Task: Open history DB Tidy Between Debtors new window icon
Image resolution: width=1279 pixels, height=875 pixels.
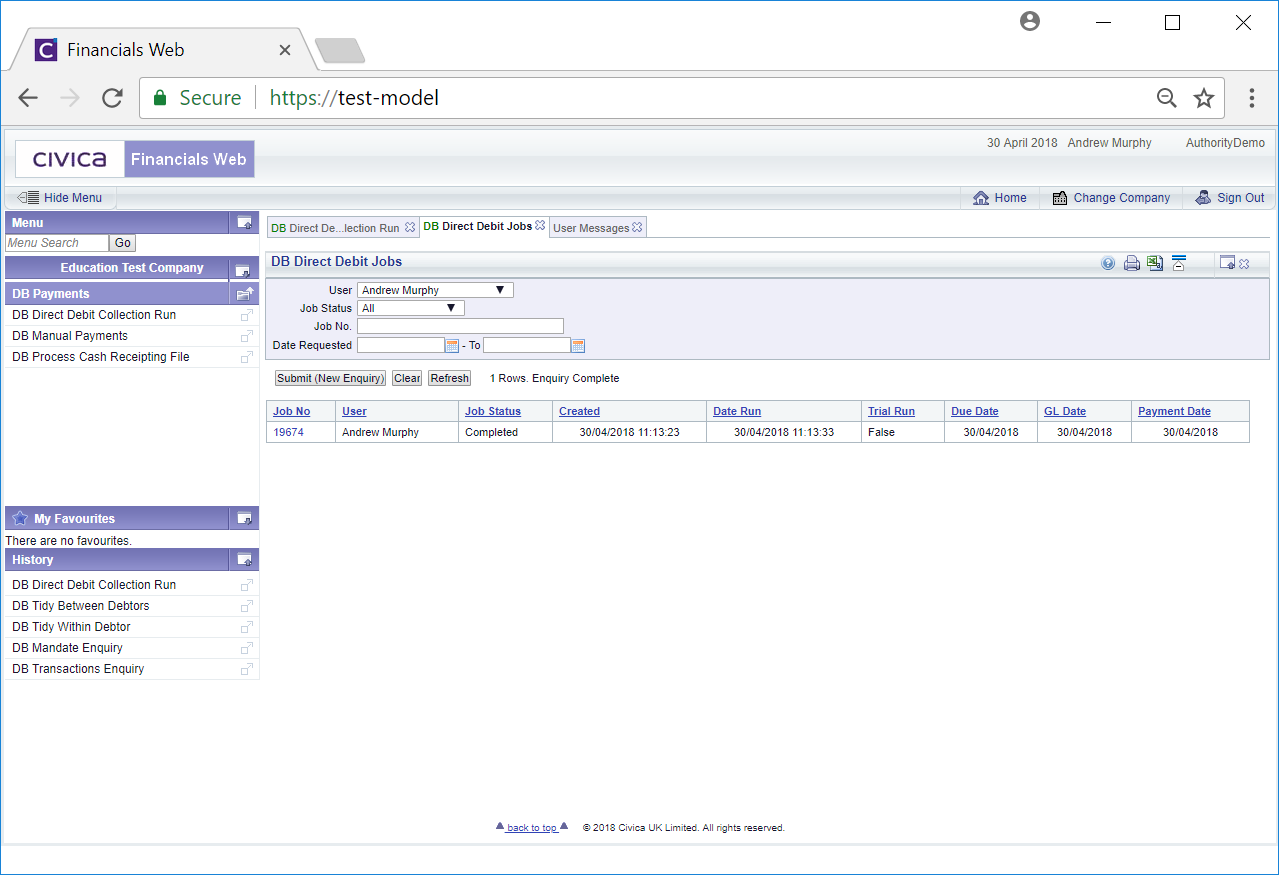Action: pos(247,606)
